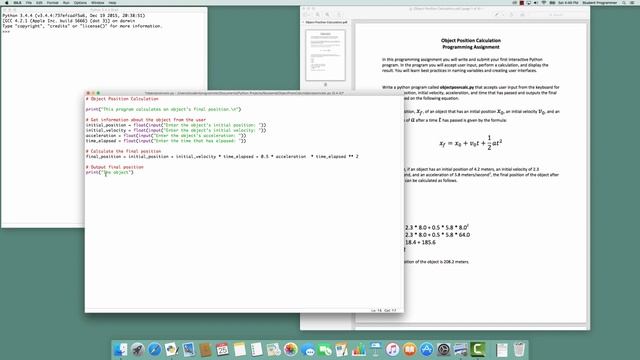Click '# Calculate the final position' comment
Image resolution: width=640 pixels, height=360 pixels.
click(123, 151)
